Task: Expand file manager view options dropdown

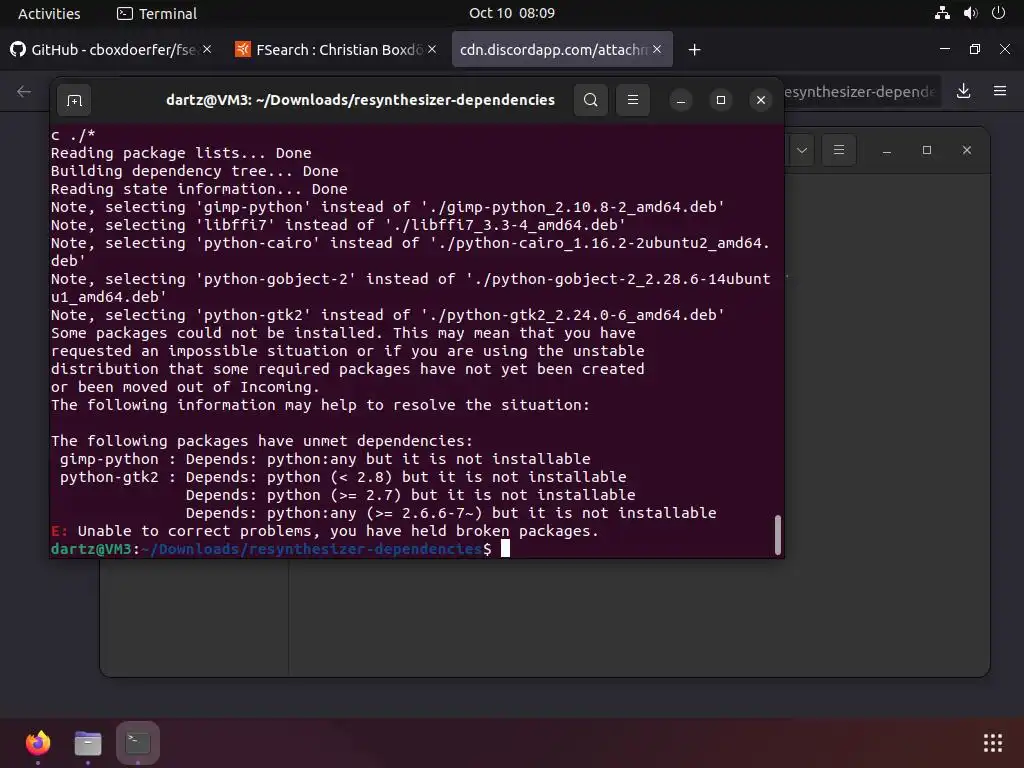Action: click(x=802, y=150)
